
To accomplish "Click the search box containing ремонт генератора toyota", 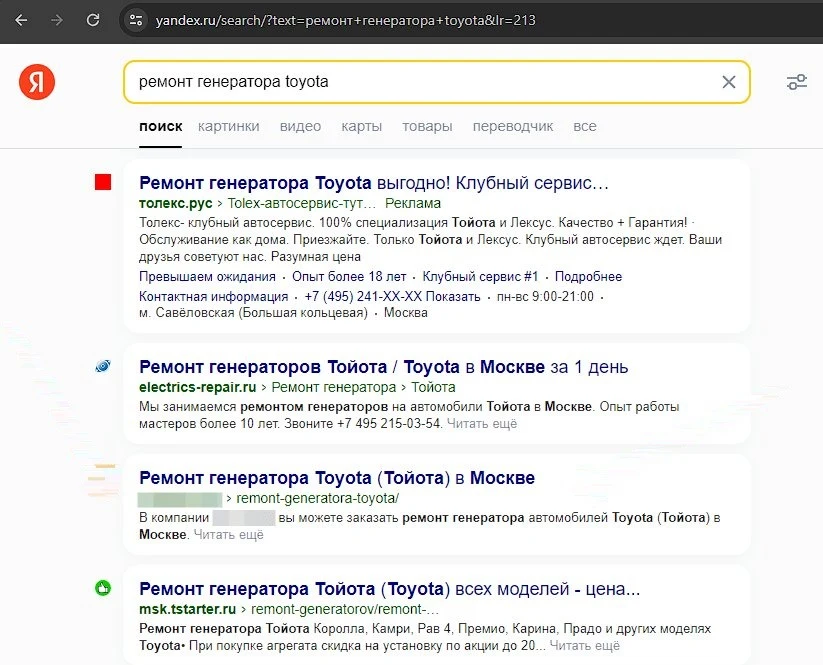I will coord(437,82).
